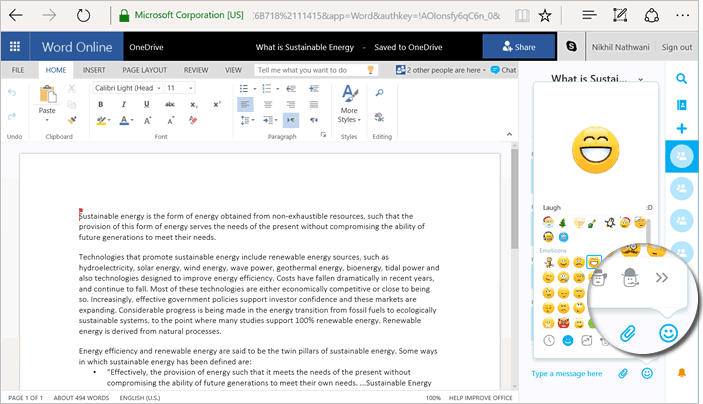The image size is (703, 404).
Task: Switch to the VIEW tab
Action: [x=233, y=70]
